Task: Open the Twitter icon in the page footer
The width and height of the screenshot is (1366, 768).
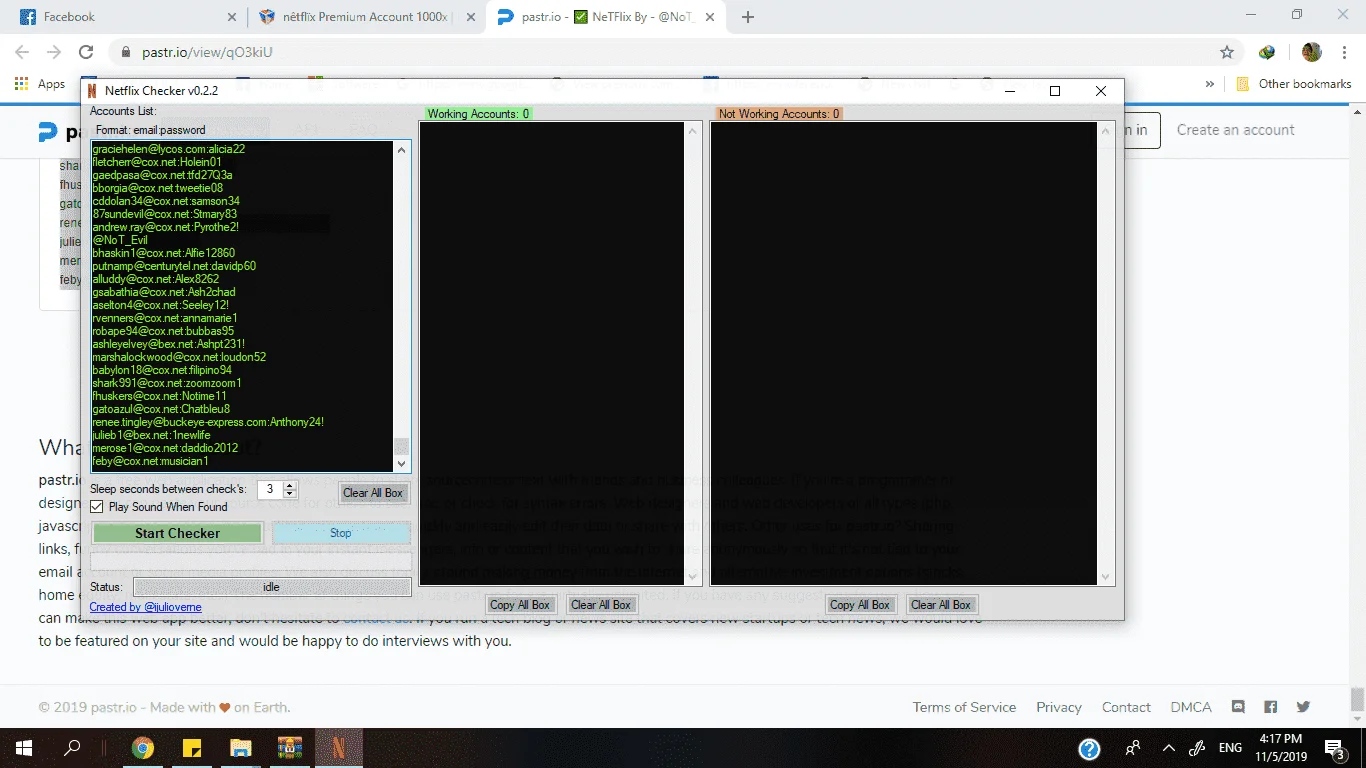Action: tap(1303, 707)
